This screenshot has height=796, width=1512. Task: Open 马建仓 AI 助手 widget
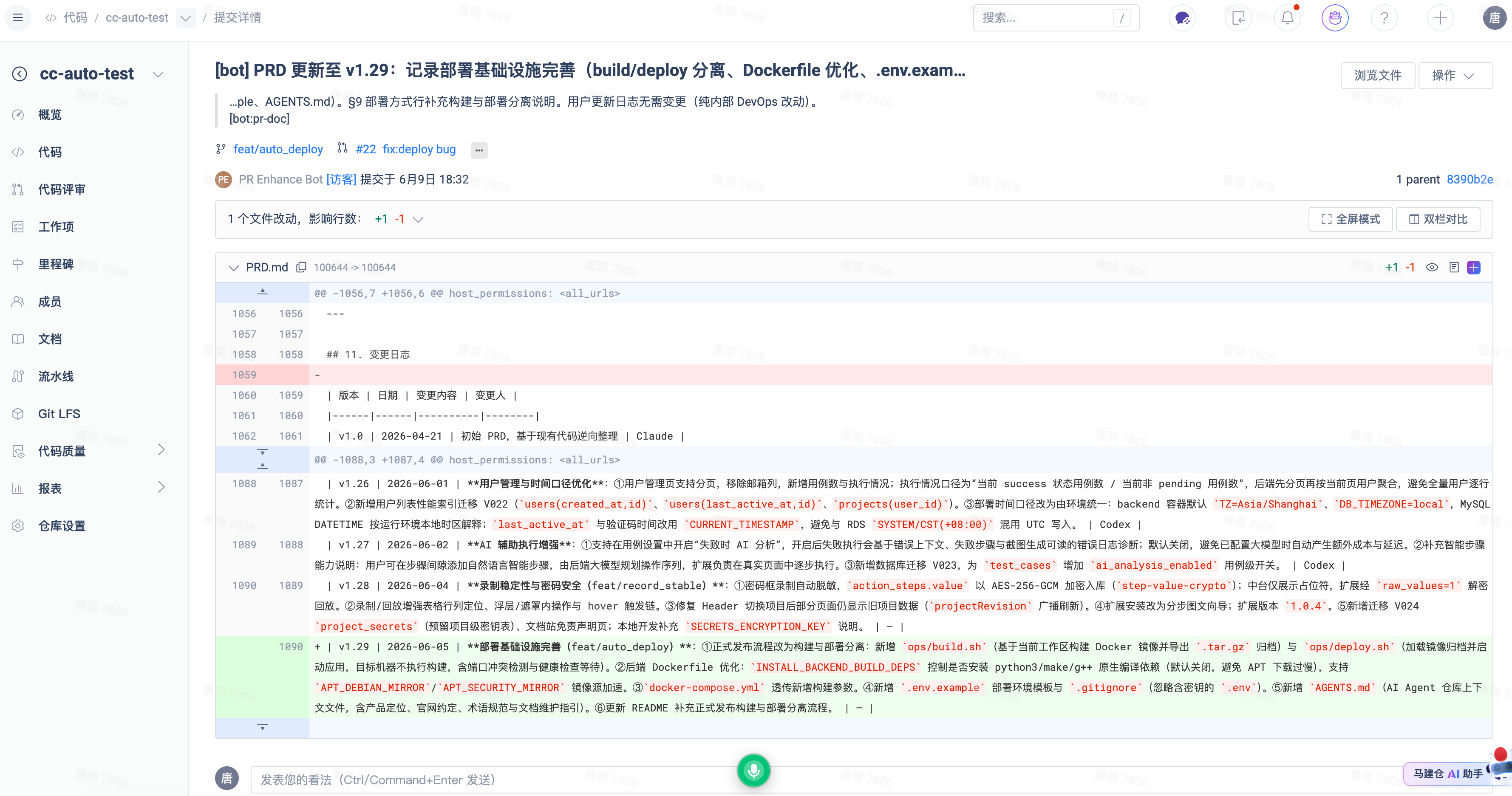click(1447, 773)
